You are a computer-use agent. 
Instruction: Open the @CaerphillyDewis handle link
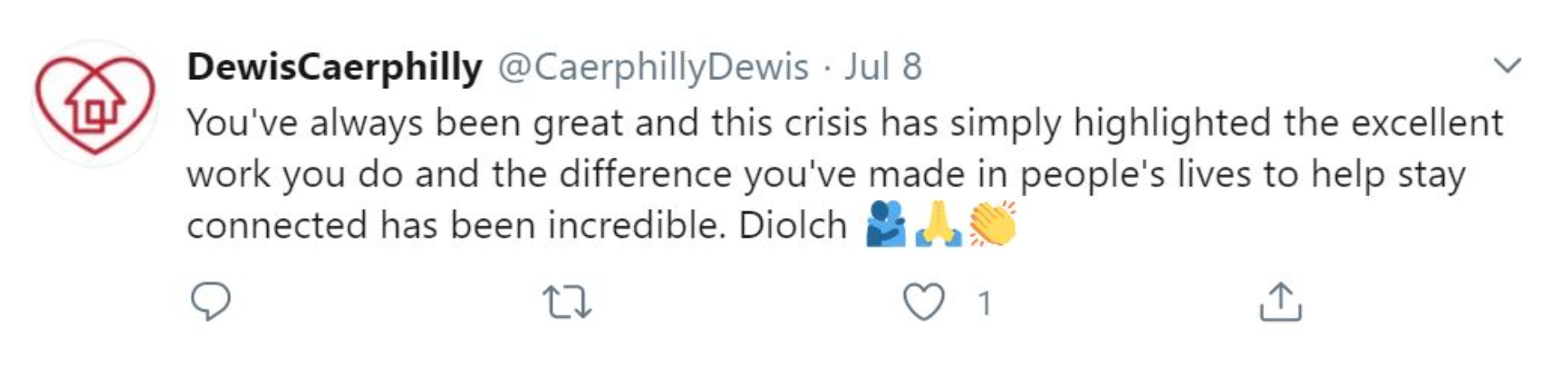[x=653, y=68]
